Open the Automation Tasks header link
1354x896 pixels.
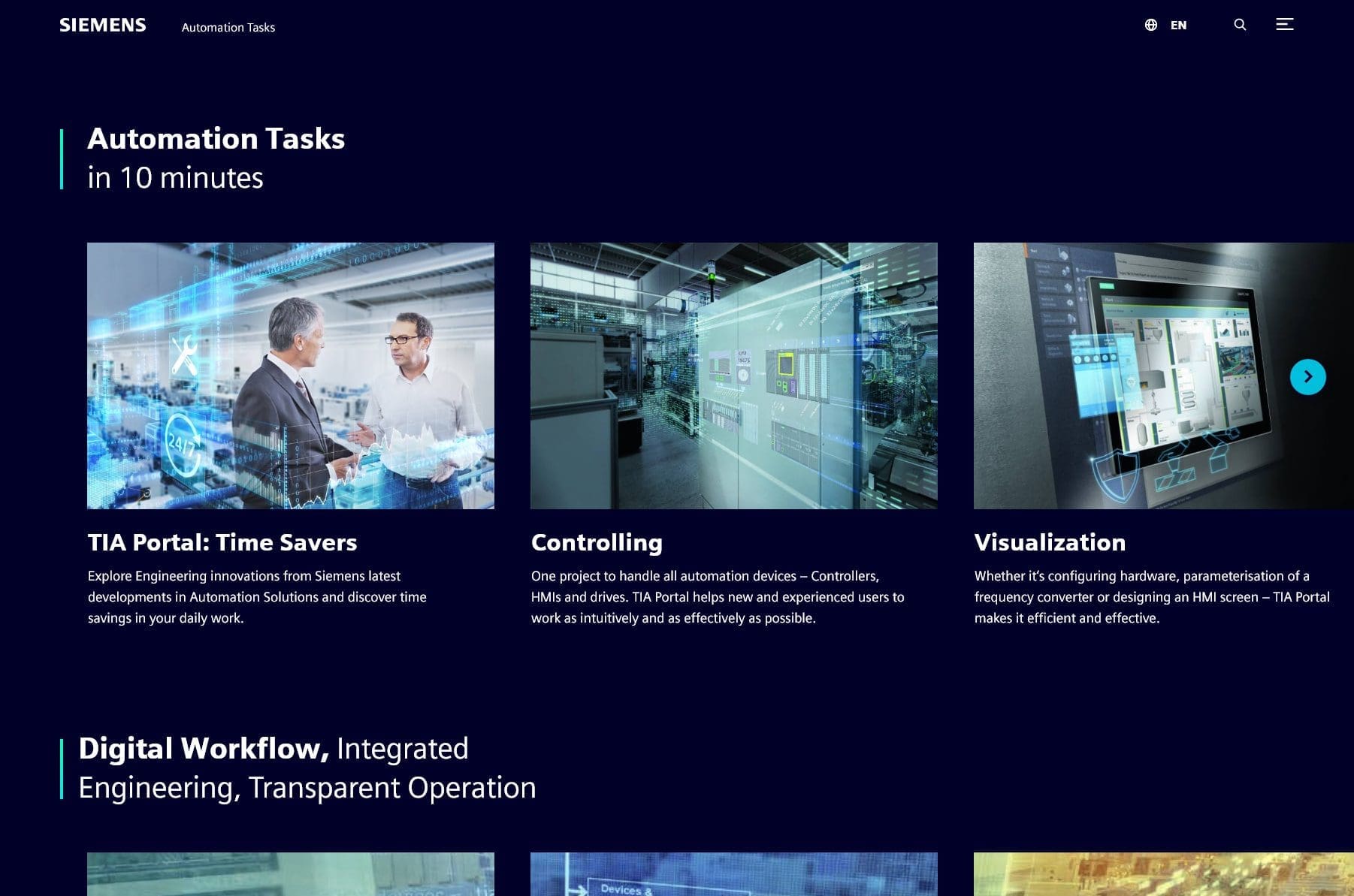[x=228, y=27]
